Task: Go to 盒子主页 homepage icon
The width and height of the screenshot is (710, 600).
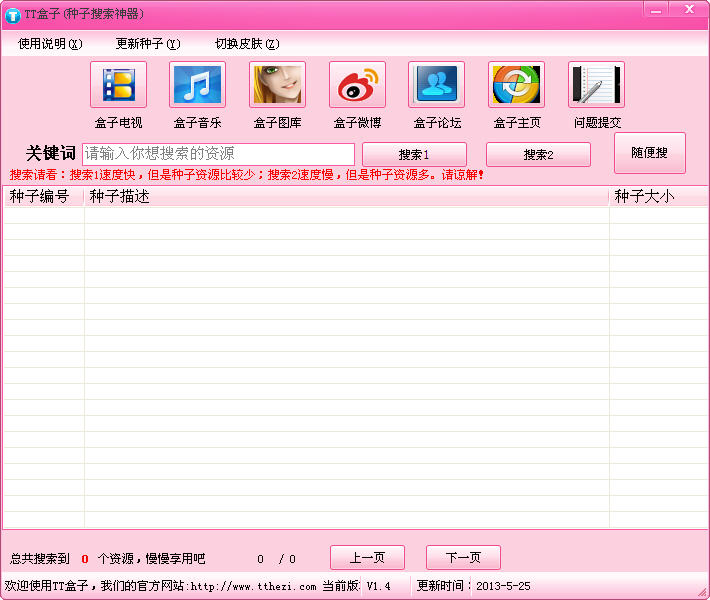Action: coord(517,85)
